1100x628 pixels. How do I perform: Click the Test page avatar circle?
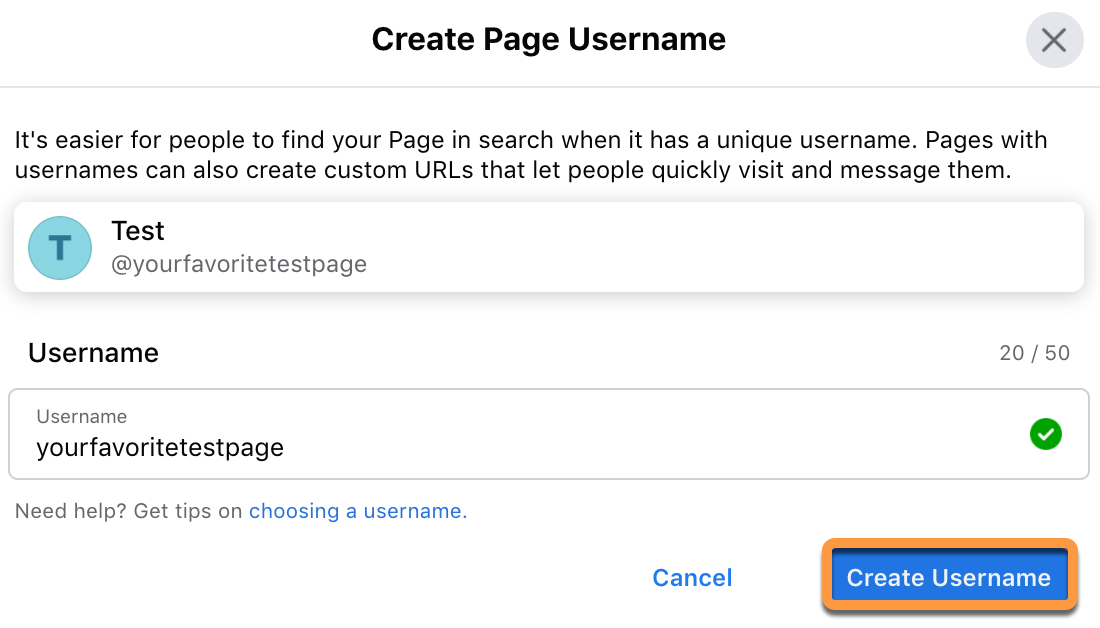(x=61, y=247)
